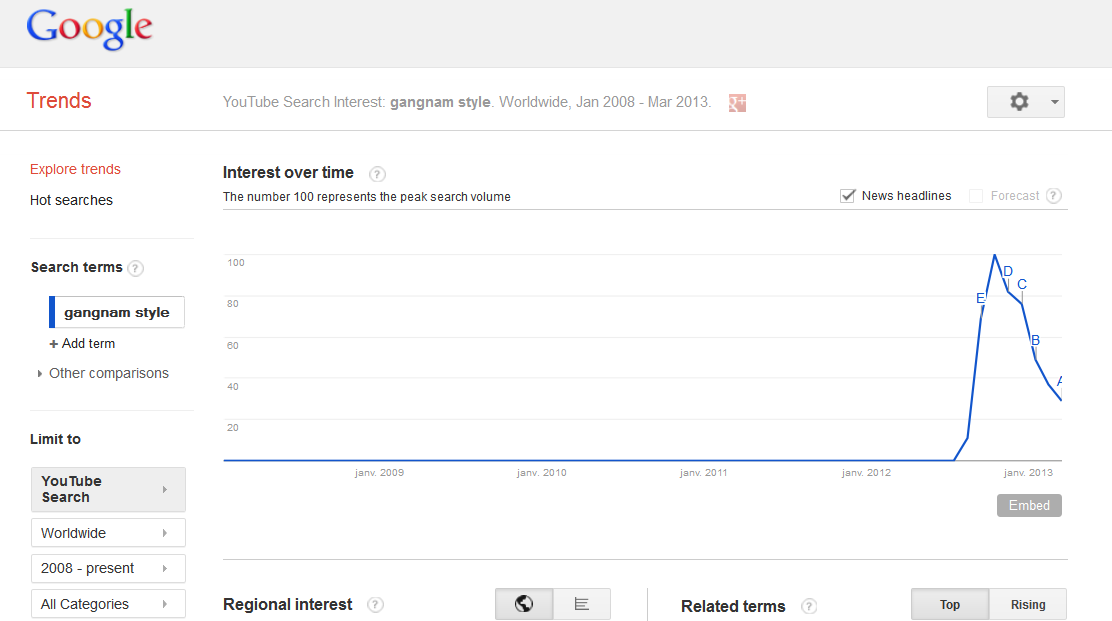Open the All Categories dropdown
1112x621 pixels.
(109, 604)
